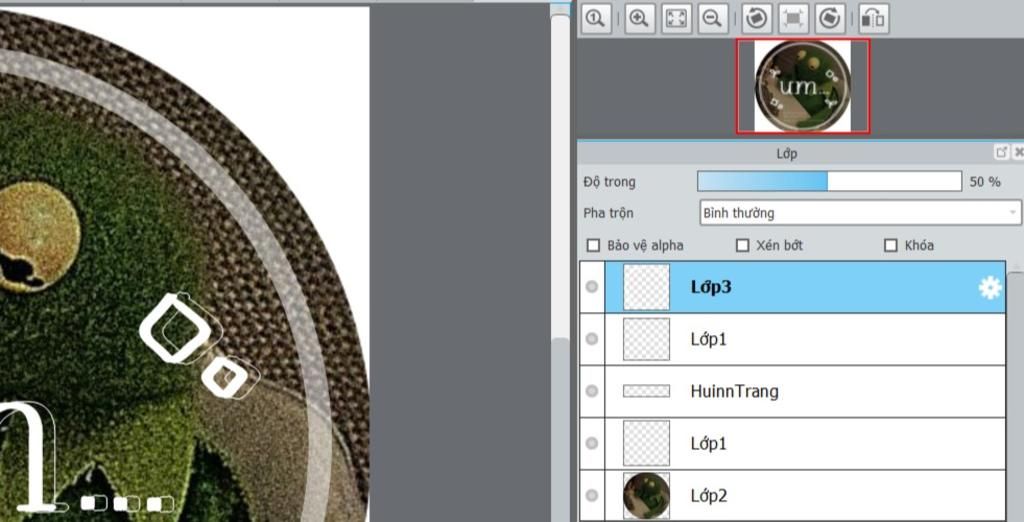Toggle visibility of upper Lớp1 layer

(592, 339)
